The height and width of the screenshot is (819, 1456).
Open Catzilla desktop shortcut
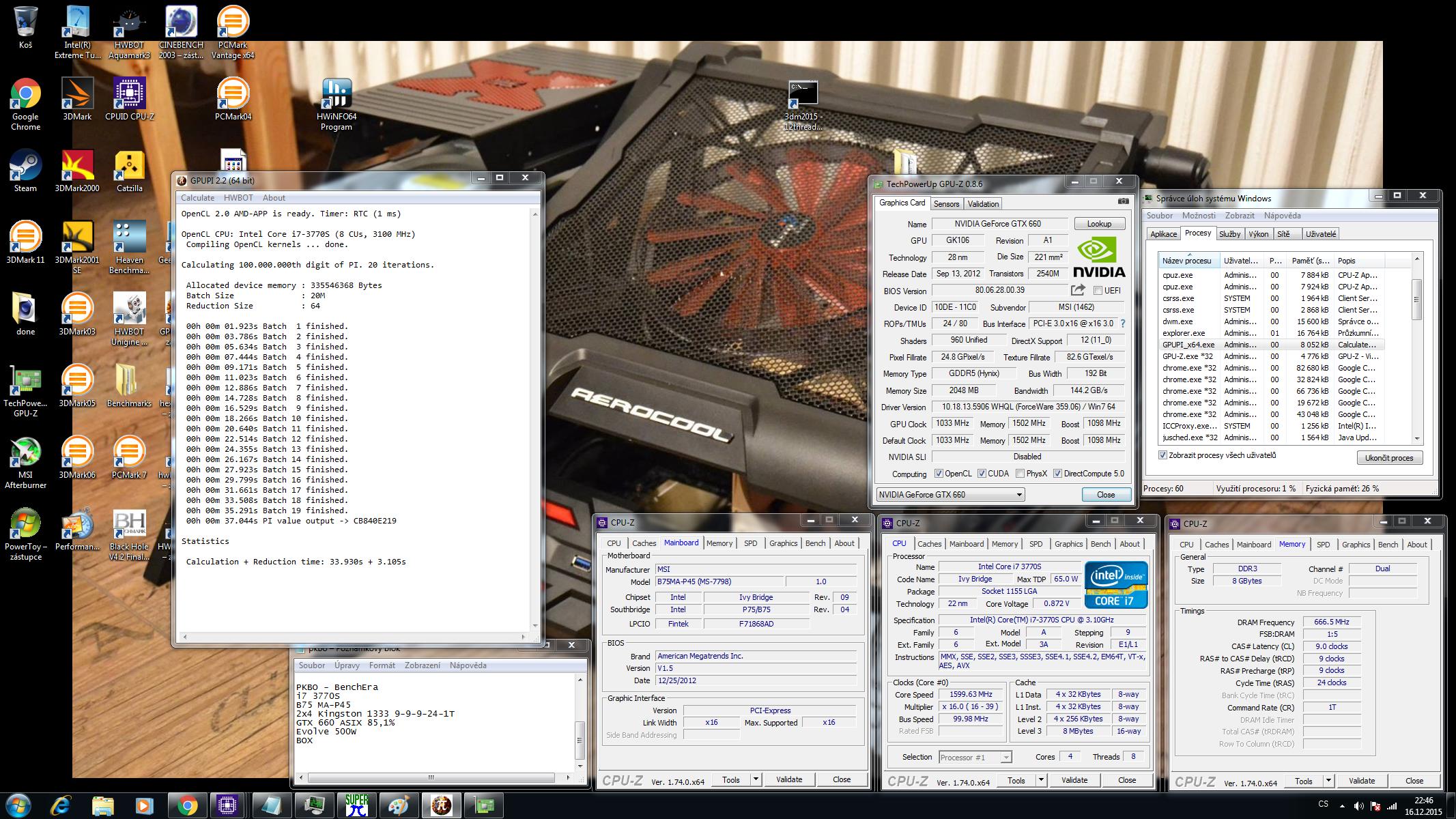[x=129, y=171]
